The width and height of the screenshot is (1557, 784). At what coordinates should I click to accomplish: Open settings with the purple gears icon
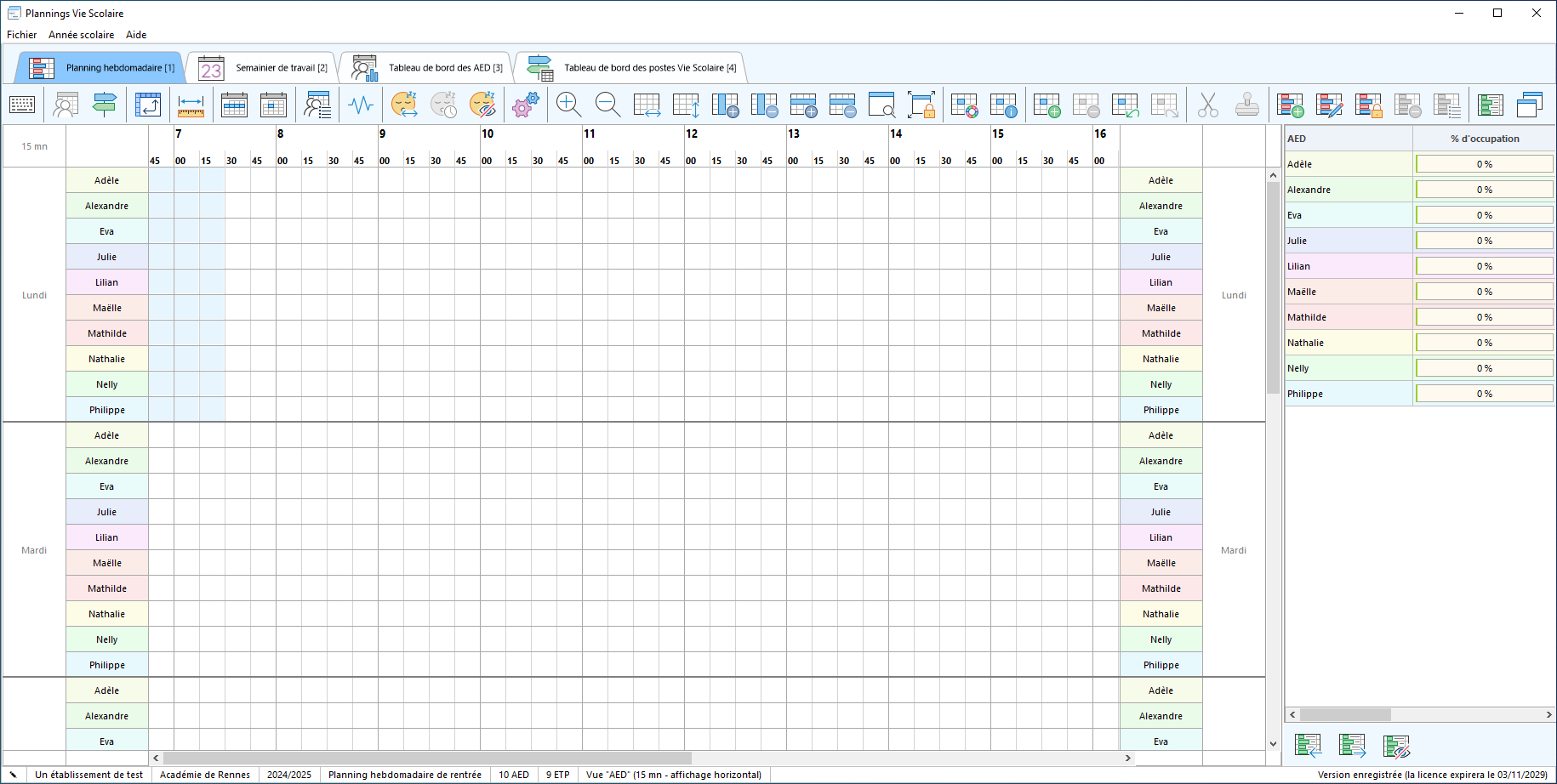tap(526, 105)
